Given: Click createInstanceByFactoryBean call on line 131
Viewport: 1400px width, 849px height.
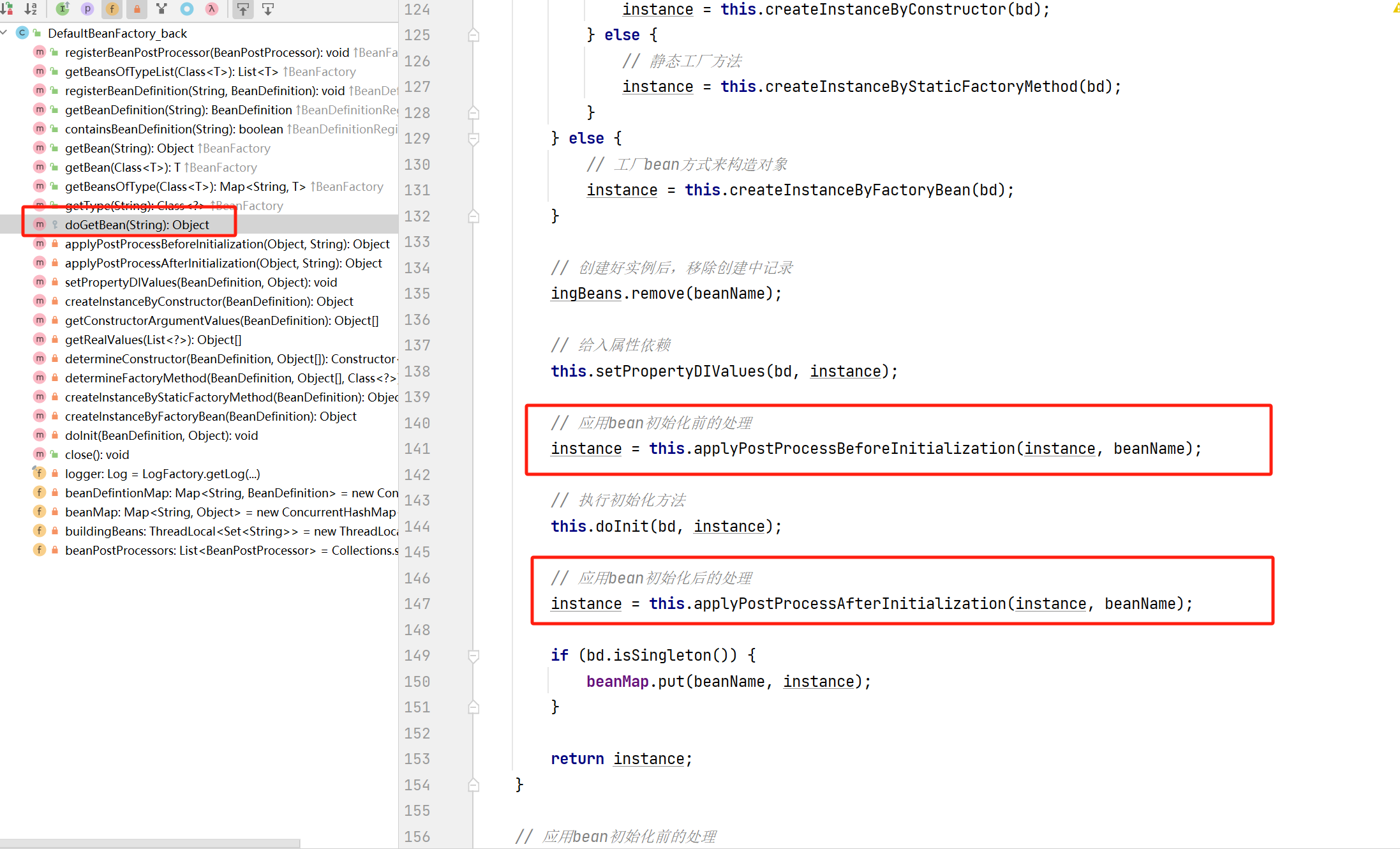Looking at the screenshot, I should click(x=849, y=190).
